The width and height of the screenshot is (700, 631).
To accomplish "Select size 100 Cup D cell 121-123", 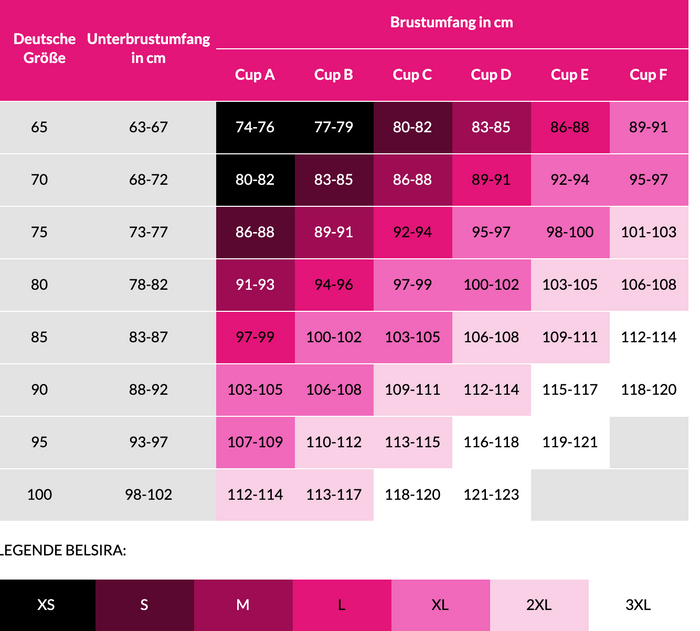I will [492, 495].
